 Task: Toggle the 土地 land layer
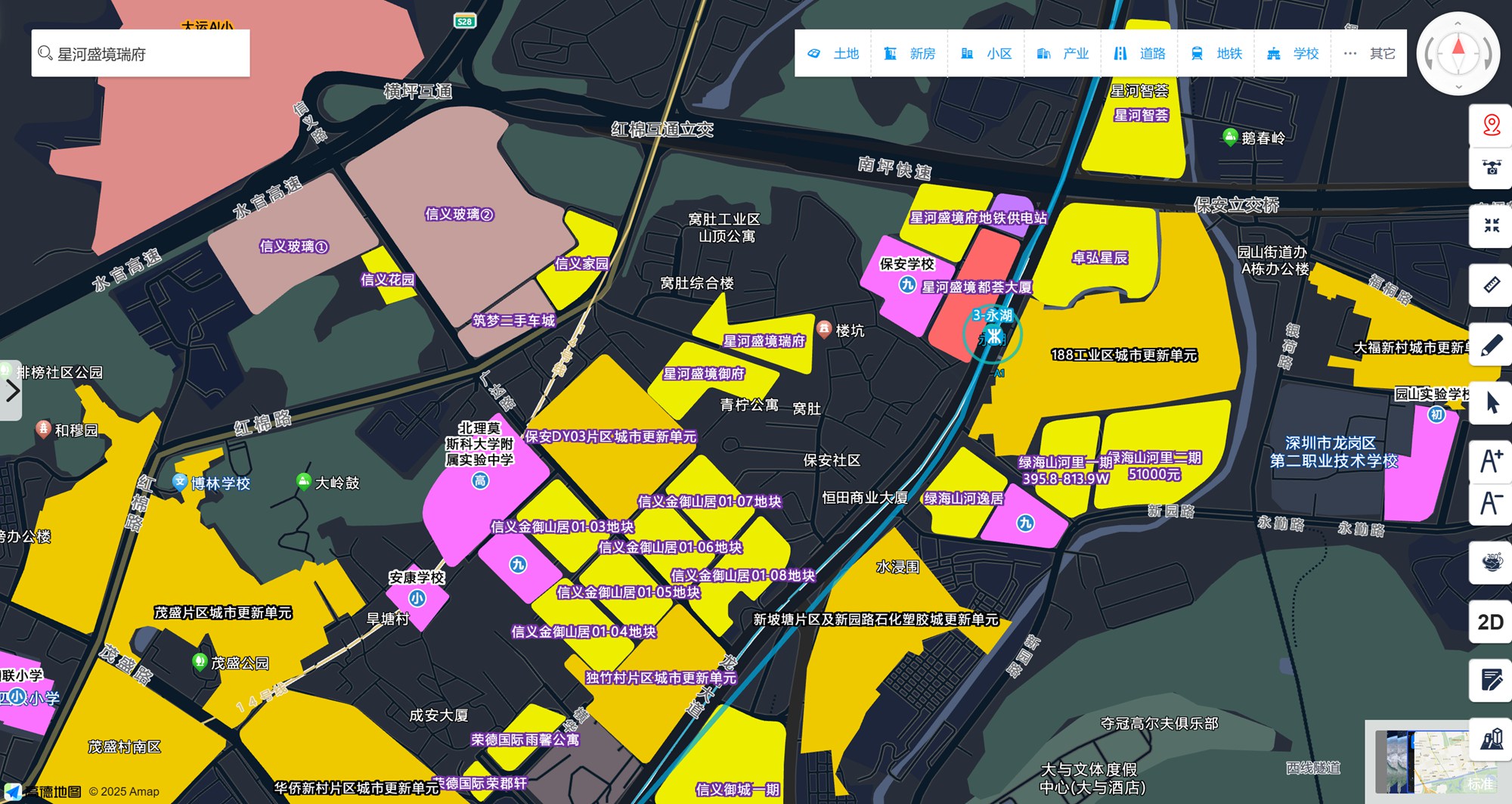pos(833,54)
